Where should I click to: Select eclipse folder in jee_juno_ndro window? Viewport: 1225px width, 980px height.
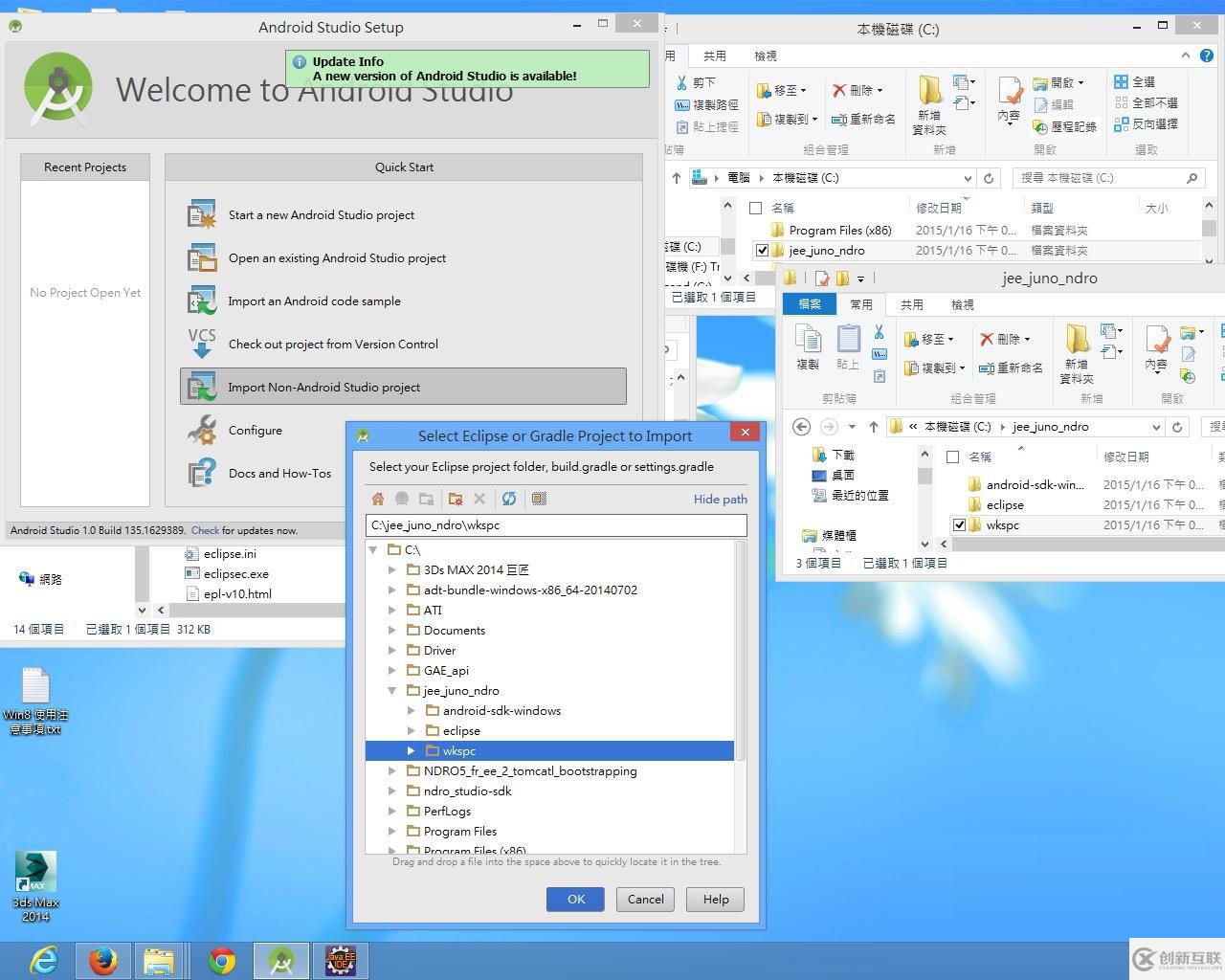point(1005,504)
